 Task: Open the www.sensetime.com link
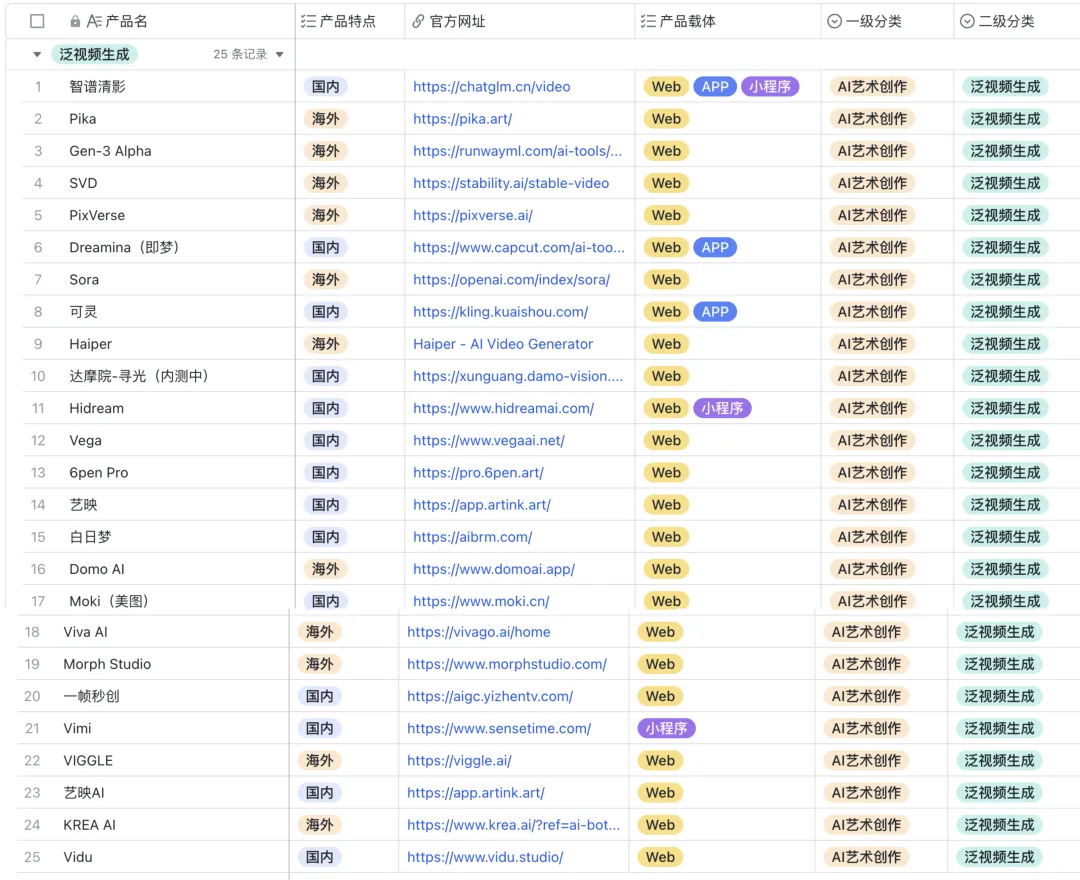coord(499,729)
